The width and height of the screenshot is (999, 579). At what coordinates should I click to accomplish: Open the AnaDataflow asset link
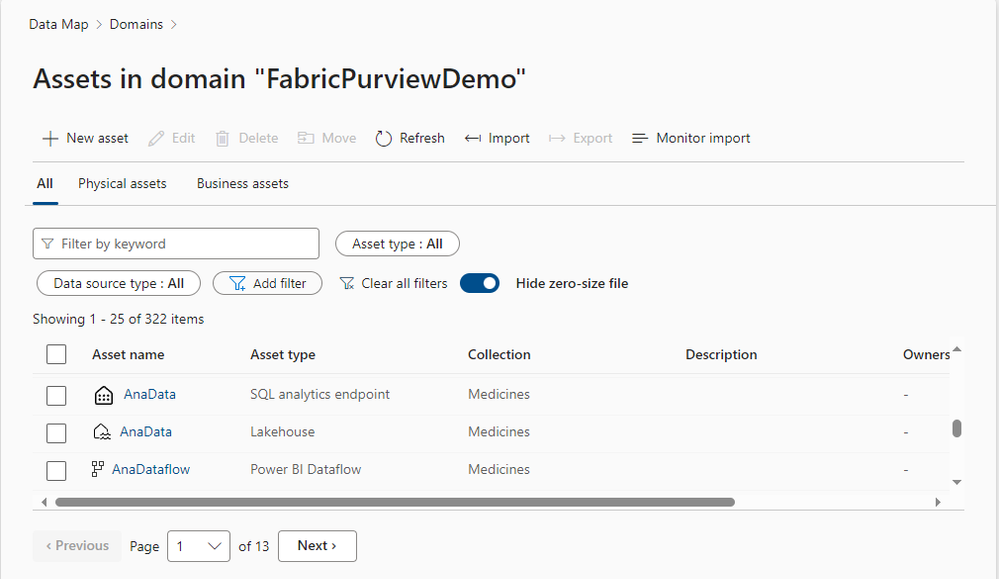[151, 469]
